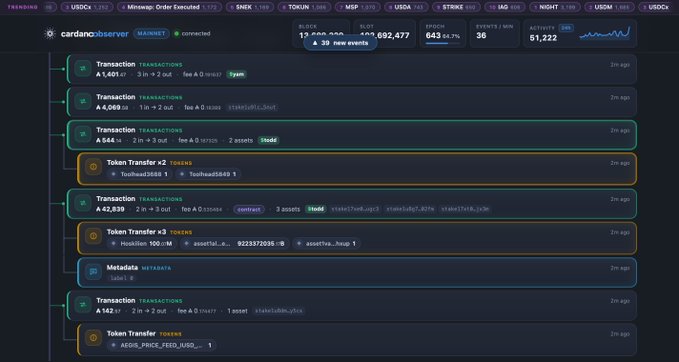
Task: Open the STRIKE trending chip
Action: pos(456,7)
